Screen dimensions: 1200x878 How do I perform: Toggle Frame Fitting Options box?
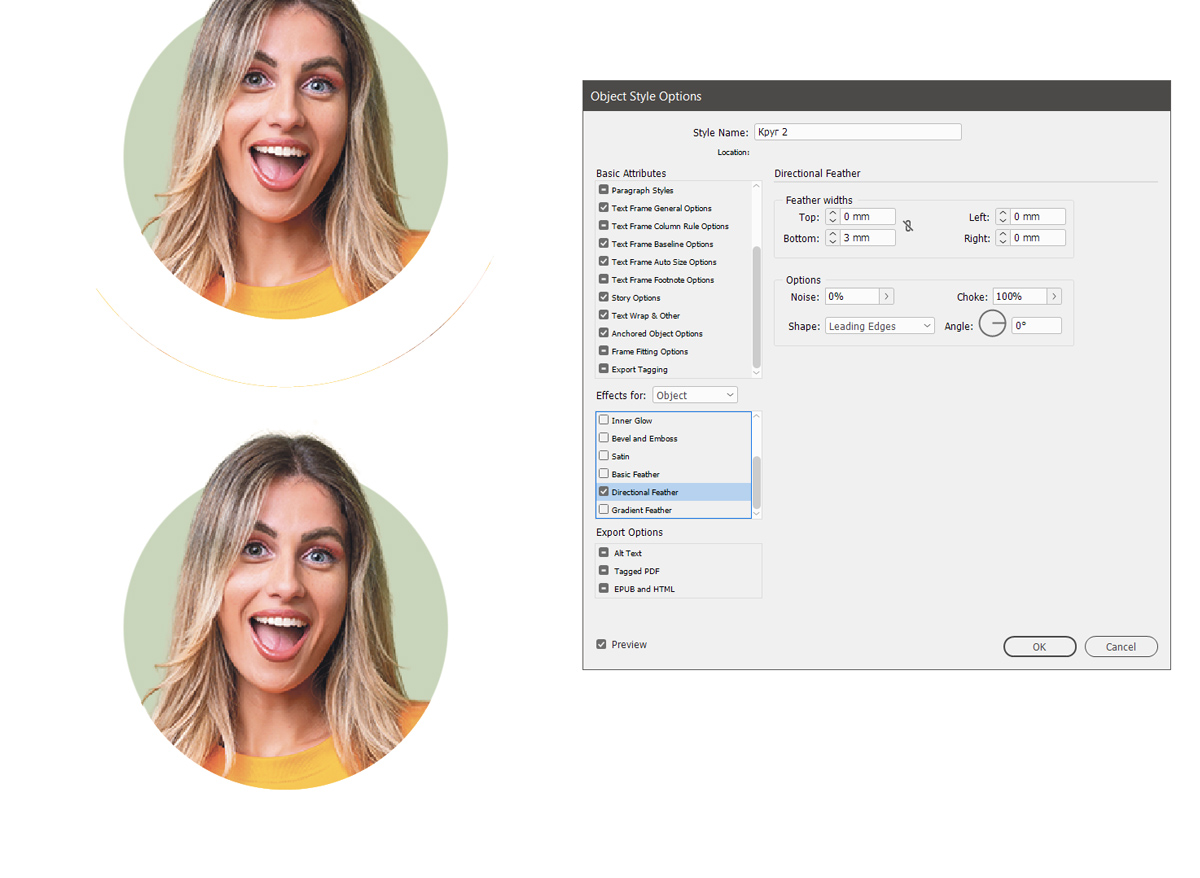pyautogui.click(x=604, y=352)
